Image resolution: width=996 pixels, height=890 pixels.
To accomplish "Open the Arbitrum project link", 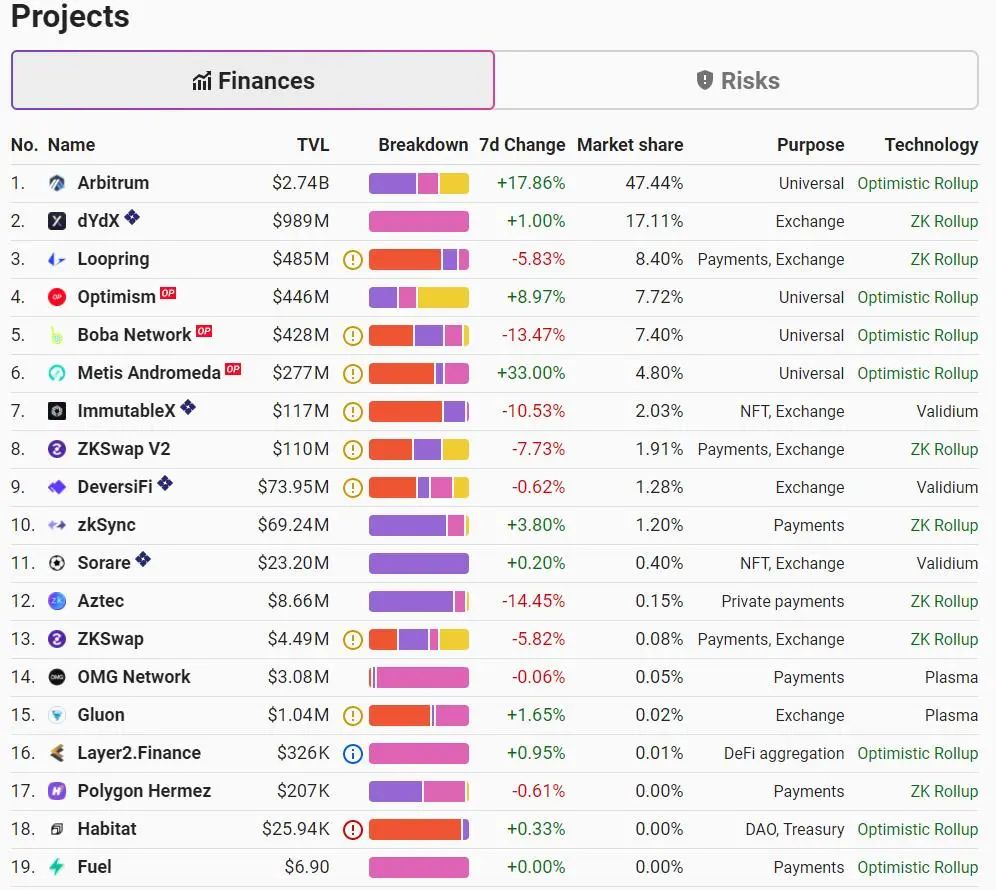I will click(x=113, y=183).
